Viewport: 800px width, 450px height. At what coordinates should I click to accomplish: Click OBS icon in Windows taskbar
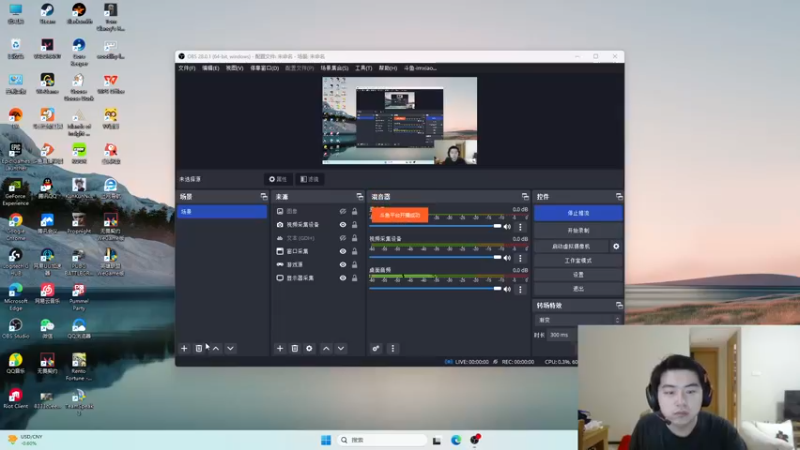[x=475, y=439]
